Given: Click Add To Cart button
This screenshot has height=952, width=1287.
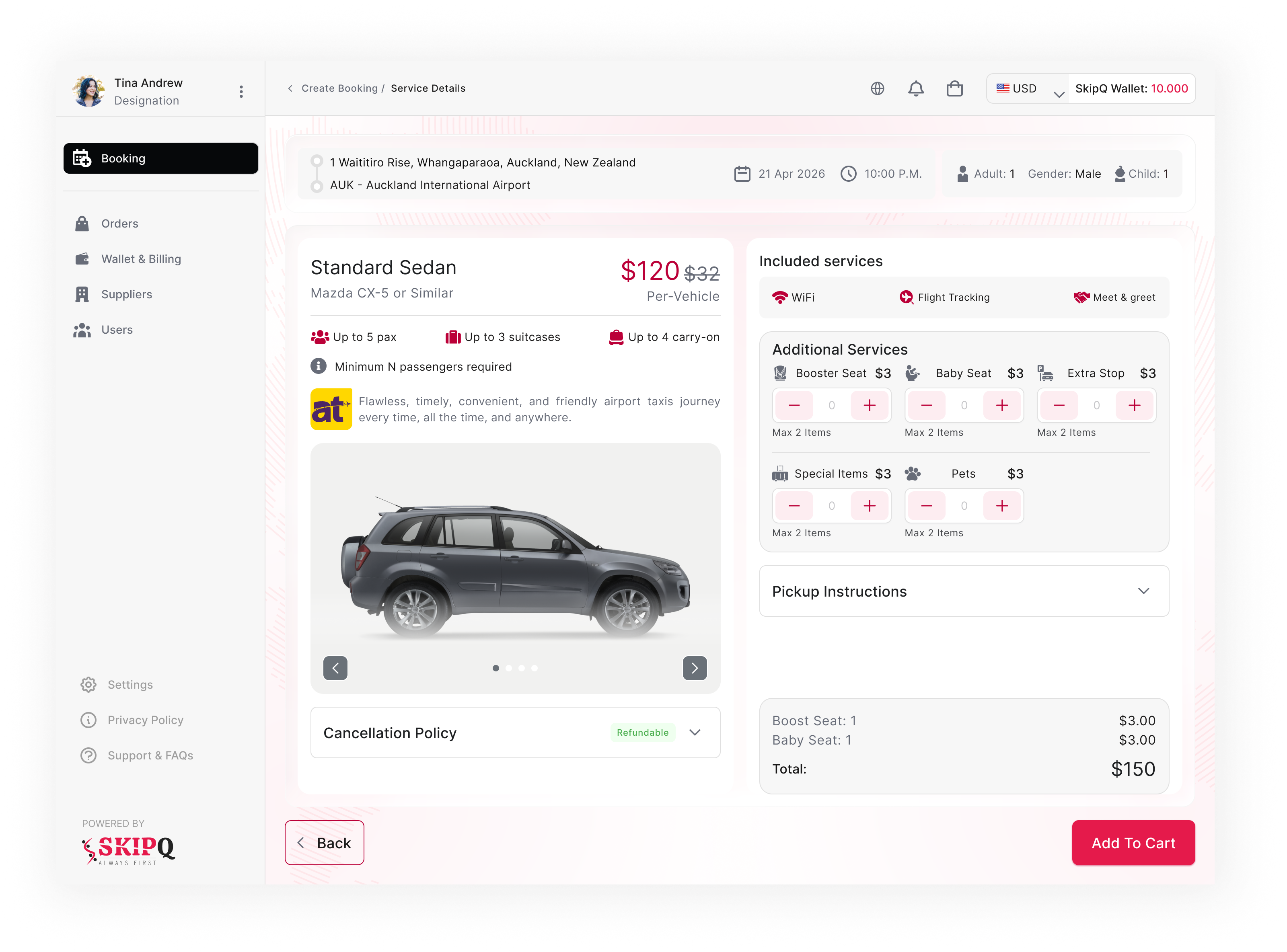Looking at the screenshot, I should 1133,842.
